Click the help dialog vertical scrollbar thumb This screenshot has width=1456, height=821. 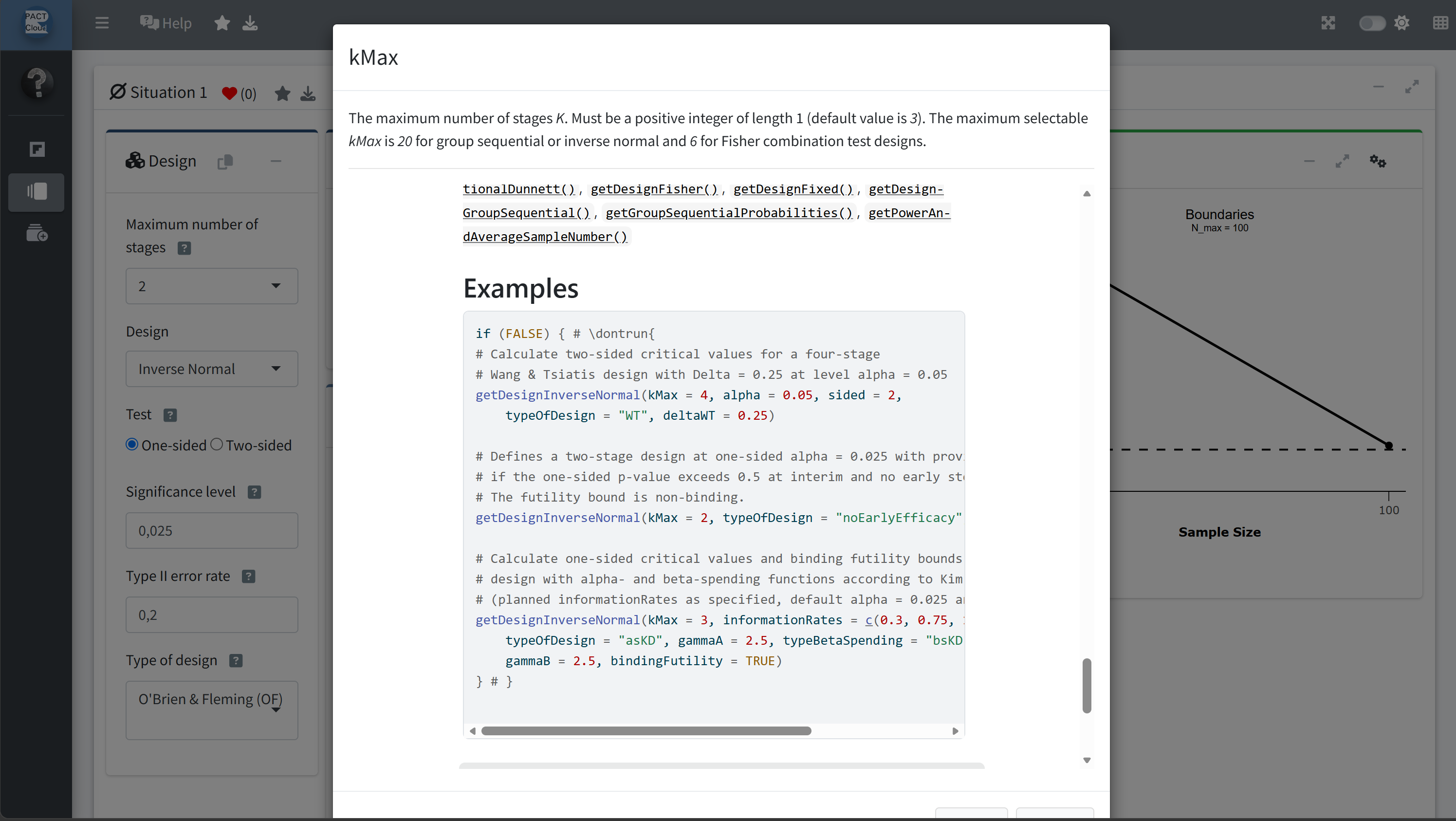(x=1087, y=685)
